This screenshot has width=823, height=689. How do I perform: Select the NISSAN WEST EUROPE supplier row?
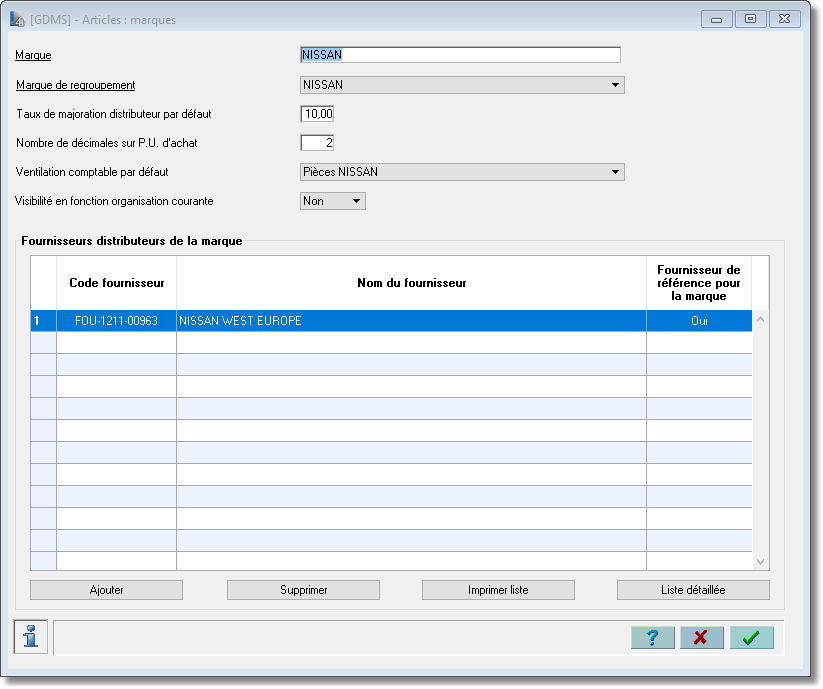pyautogui.click(x=391, y=321)
